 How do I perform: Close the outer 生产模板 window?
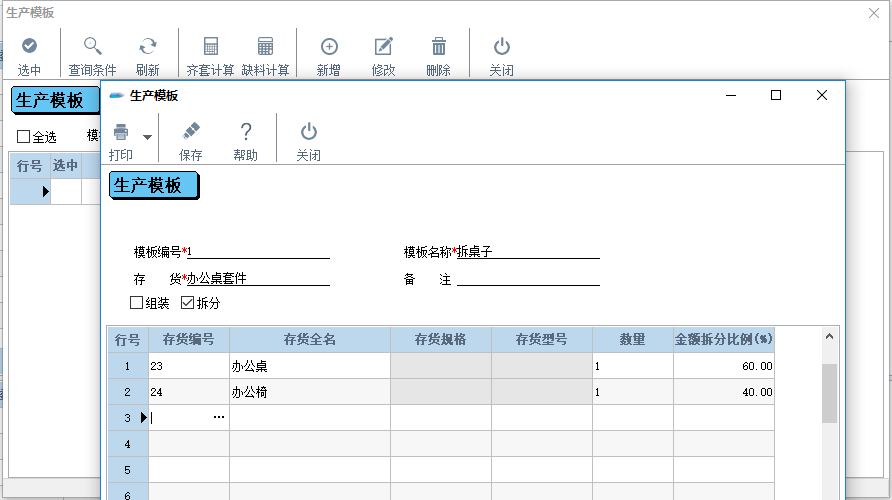pyautogui.click(x=874, y=13)
